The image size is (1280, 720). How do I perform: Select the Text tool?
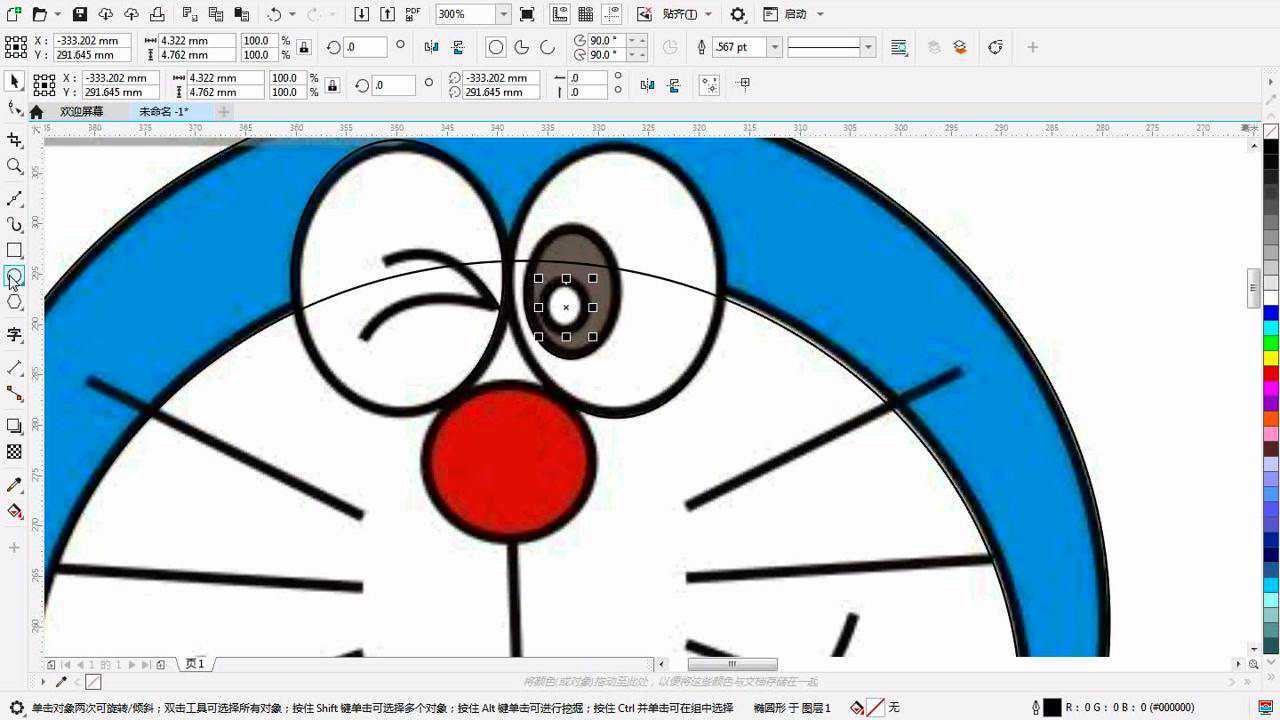(x=14, y=334)
